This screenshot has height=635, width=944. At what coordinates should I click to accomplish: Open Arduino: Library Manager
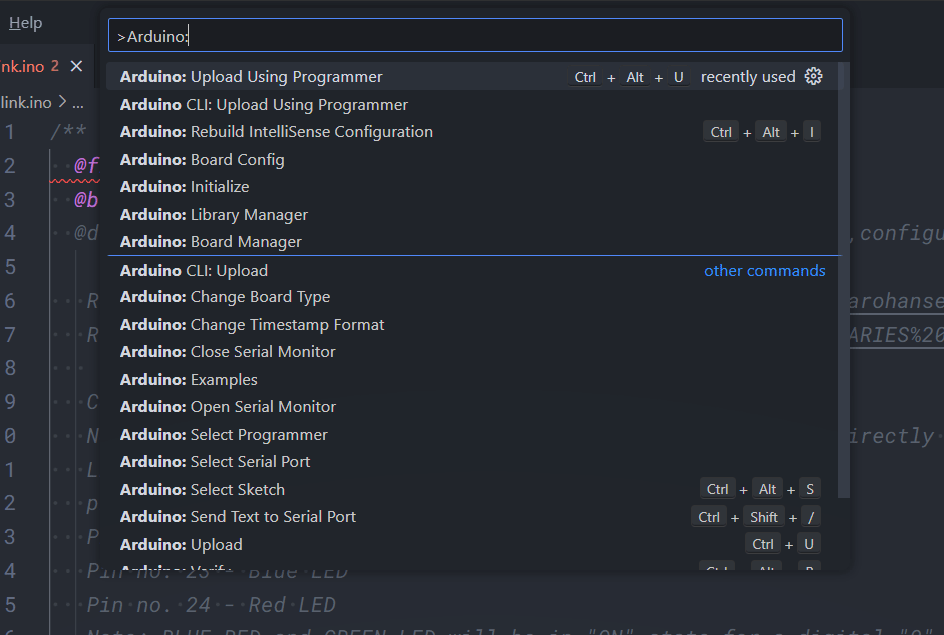[x=472, y=214]
